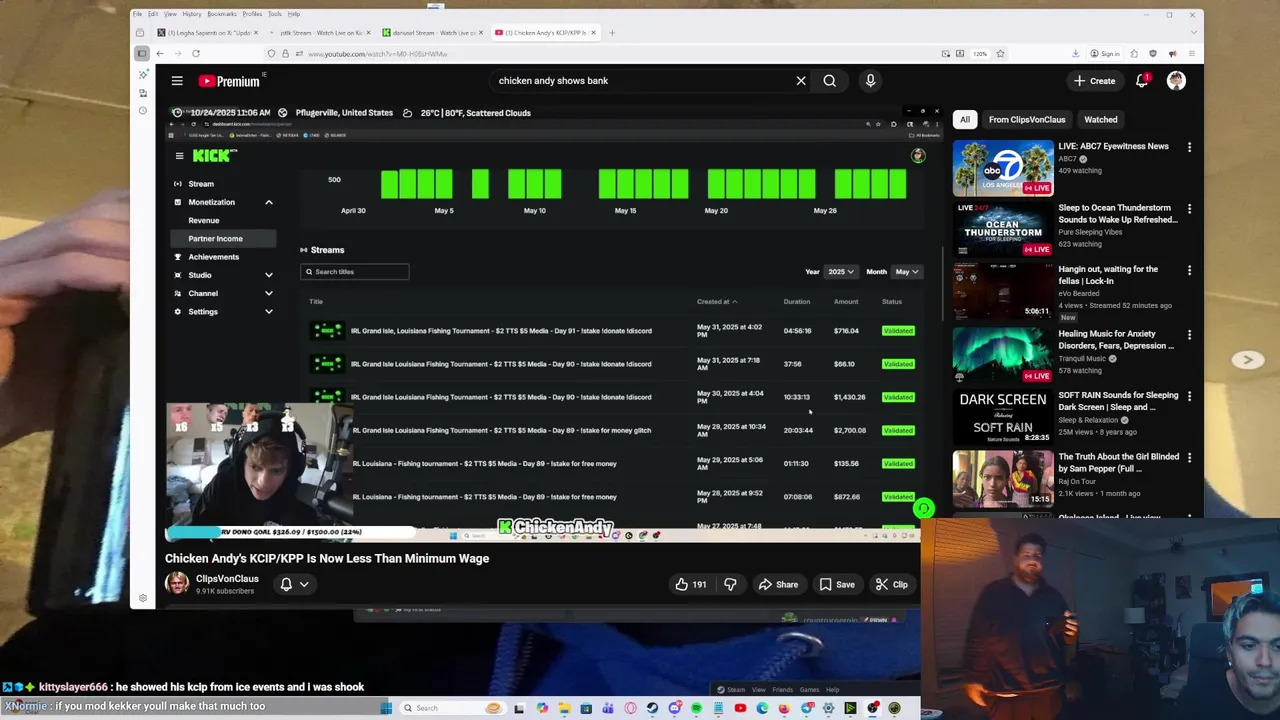Image resolution: width=1280 pixels, height=720 pixels.
Task: Make a clip with the Clip button
Action: 891,584
